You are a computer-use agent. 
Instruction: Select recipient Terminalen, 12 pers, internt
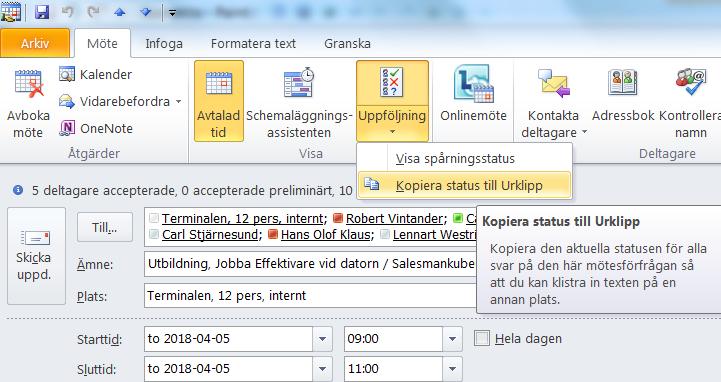[244, 218]
